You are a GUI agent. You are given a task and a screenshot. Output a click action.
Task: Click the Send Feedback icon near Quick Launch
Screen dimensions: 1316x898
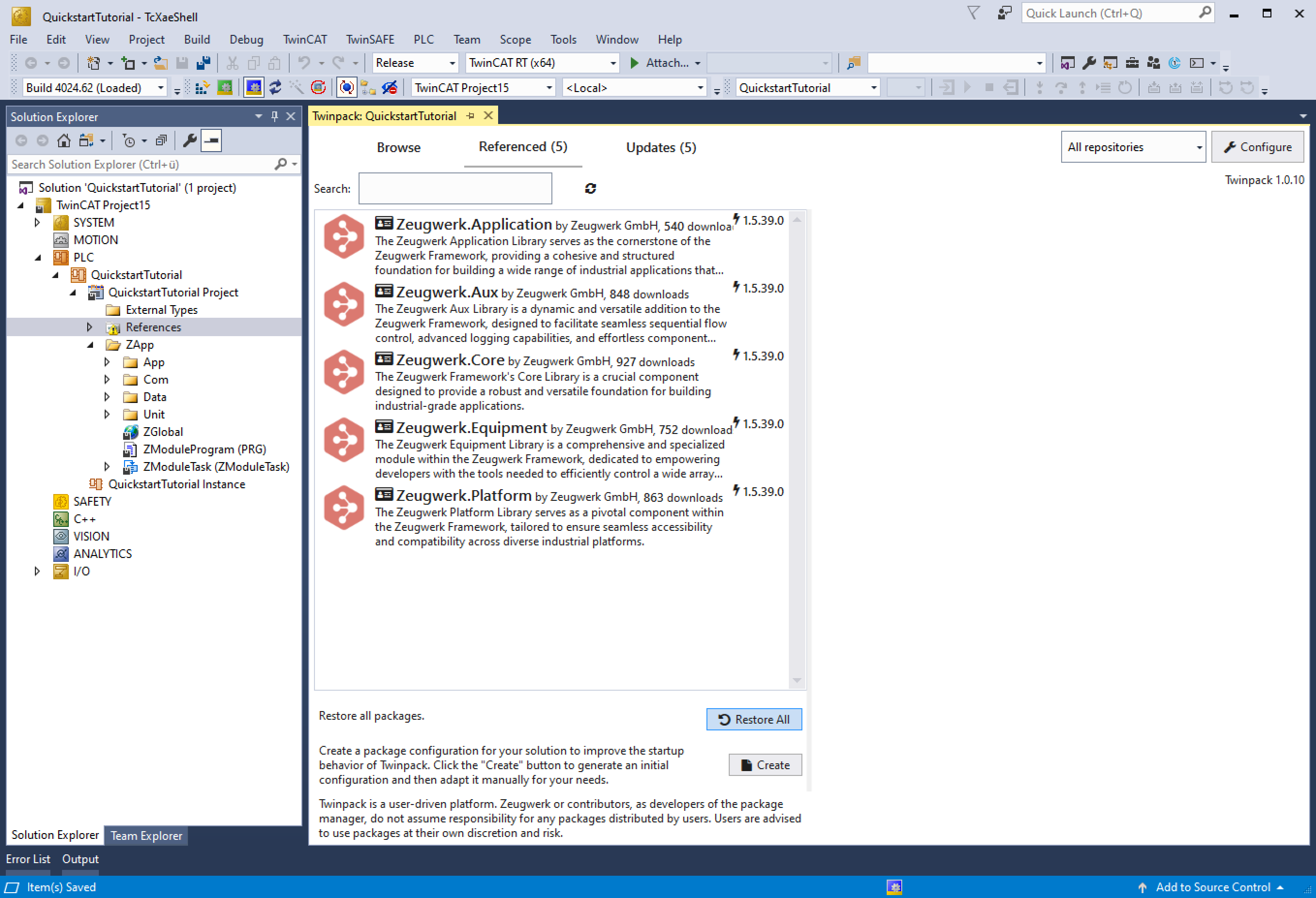1004,13
